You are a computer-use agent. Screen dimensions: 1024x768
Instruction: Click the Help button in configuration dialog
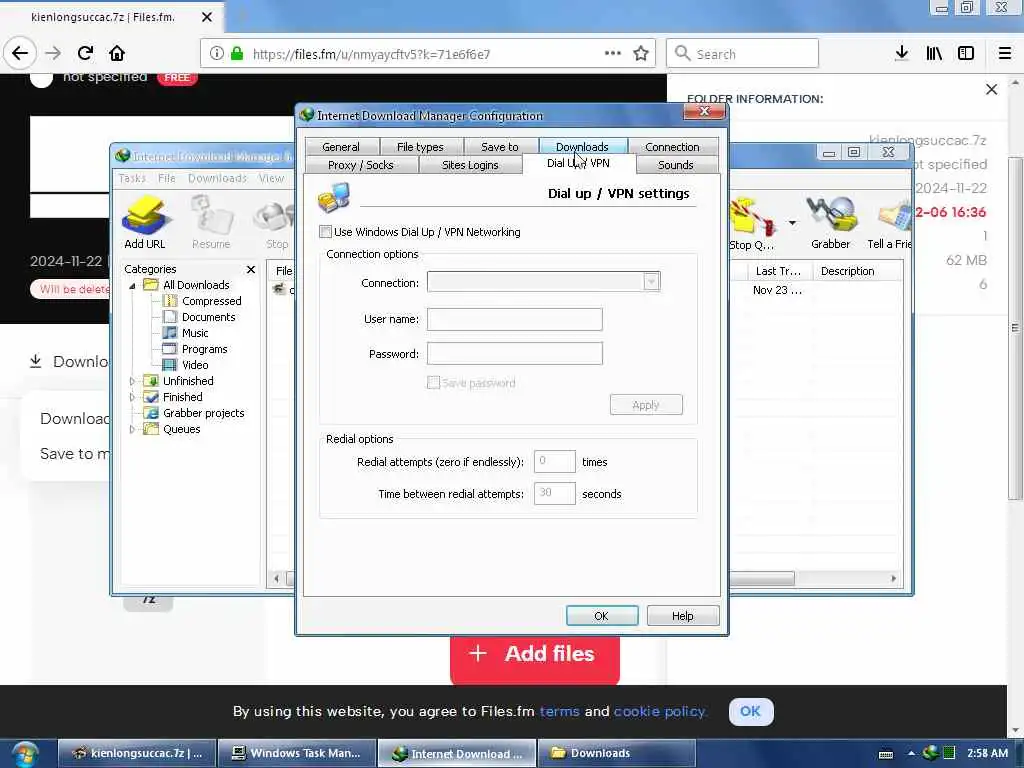pyautogui.click(x=682, y=616)
